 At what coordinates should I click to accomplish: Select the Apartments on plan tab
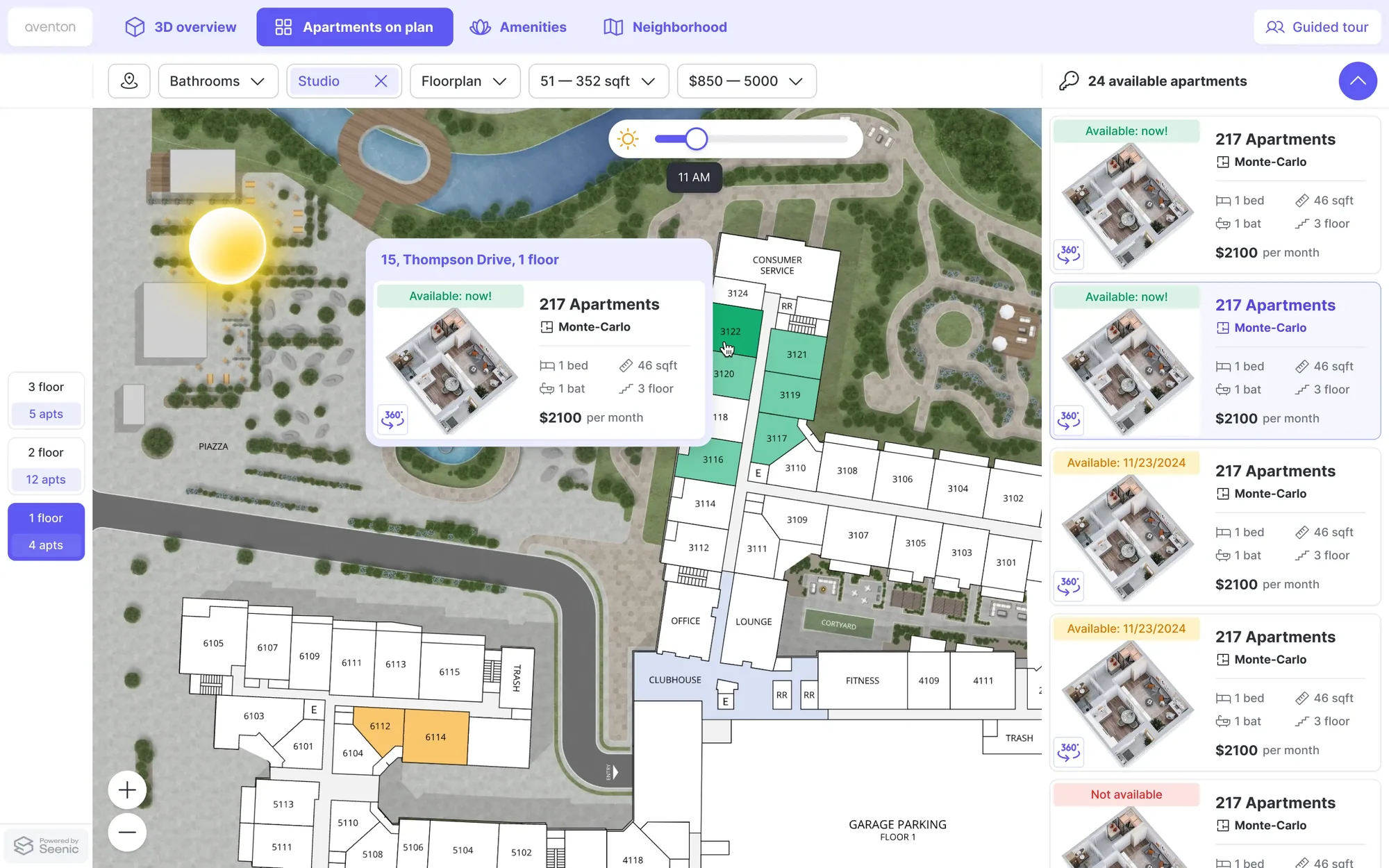354,27
